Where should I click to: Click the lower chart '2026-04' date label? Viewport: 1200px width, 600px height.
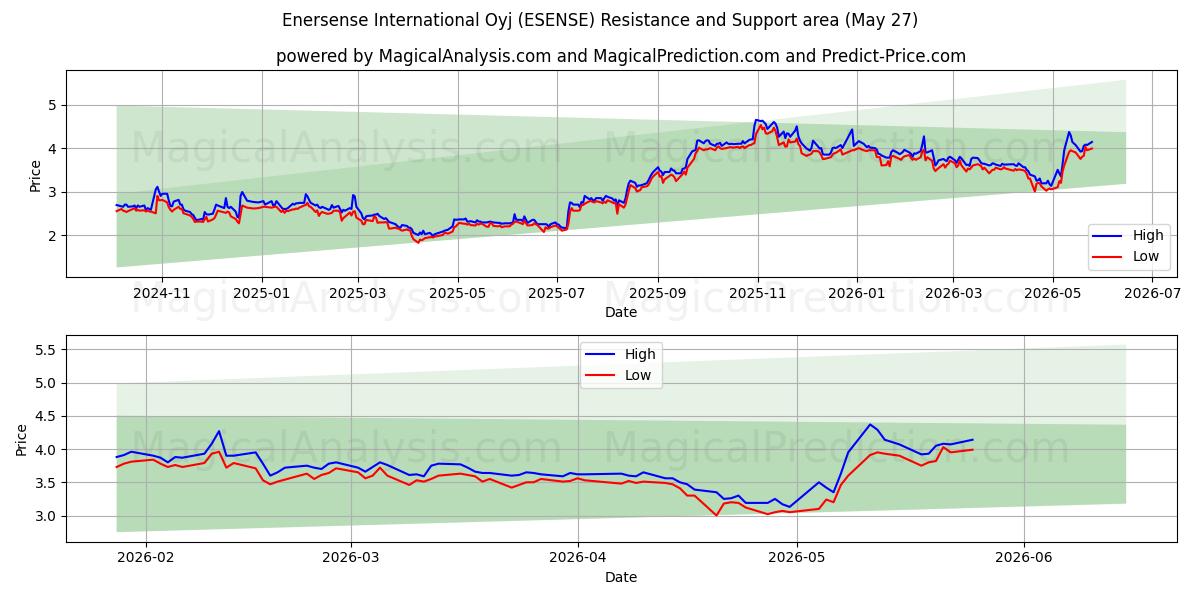point(579,559)
